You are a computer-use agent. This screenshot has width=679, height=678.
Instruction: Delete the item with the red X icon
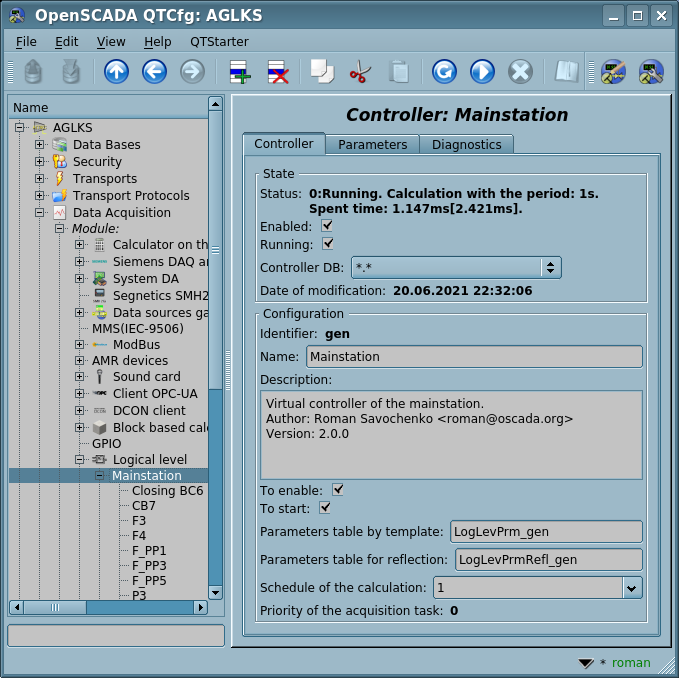click(278, 71)
